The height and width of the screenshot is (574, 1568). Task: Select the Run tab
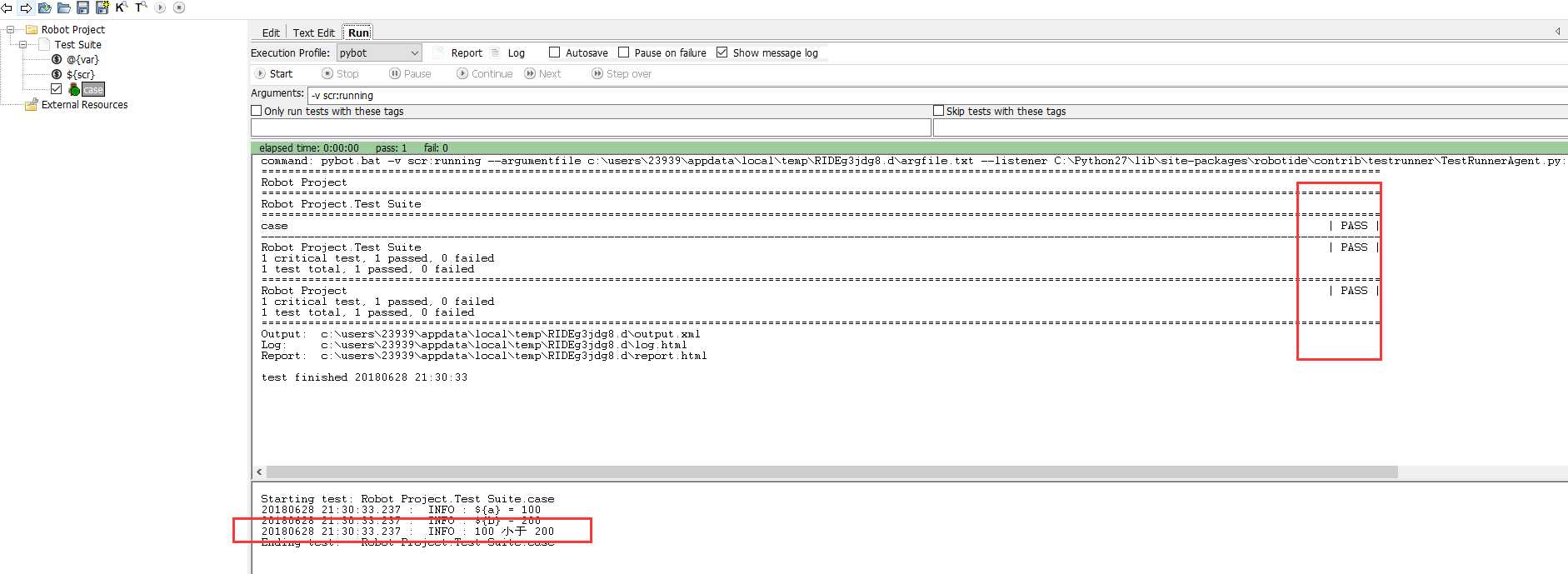click(x=358, y=32)
